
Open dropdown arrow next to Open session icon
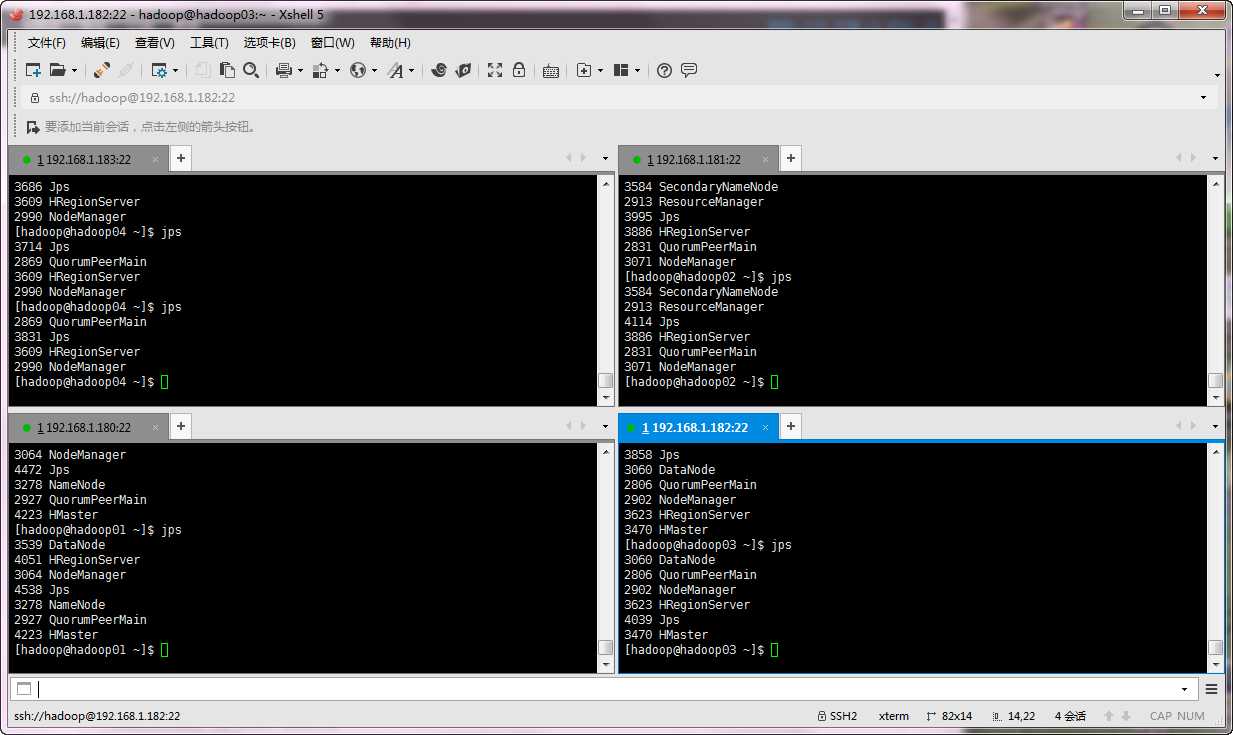point(74,70)
